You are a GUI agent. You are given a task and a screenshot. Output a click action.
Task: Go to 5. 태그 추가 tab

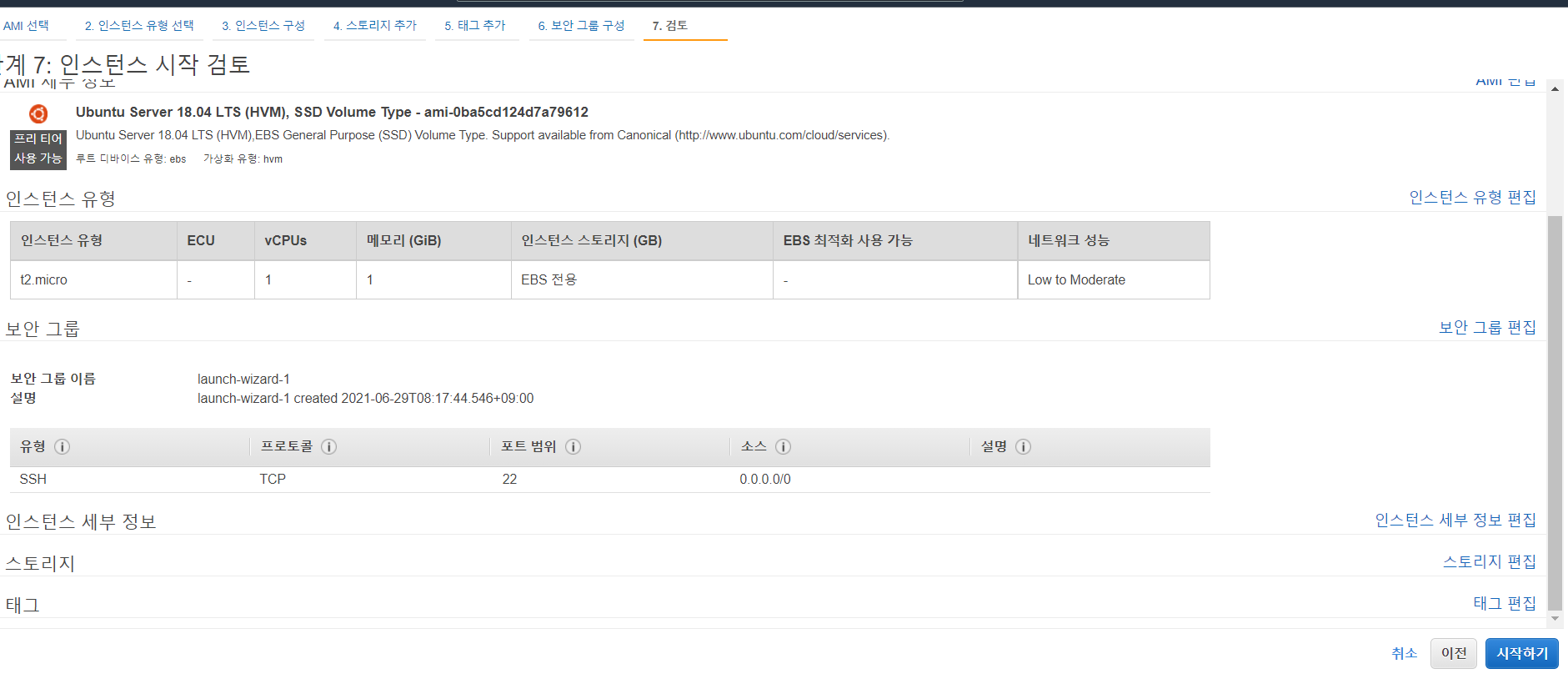[x=475, y=26]
